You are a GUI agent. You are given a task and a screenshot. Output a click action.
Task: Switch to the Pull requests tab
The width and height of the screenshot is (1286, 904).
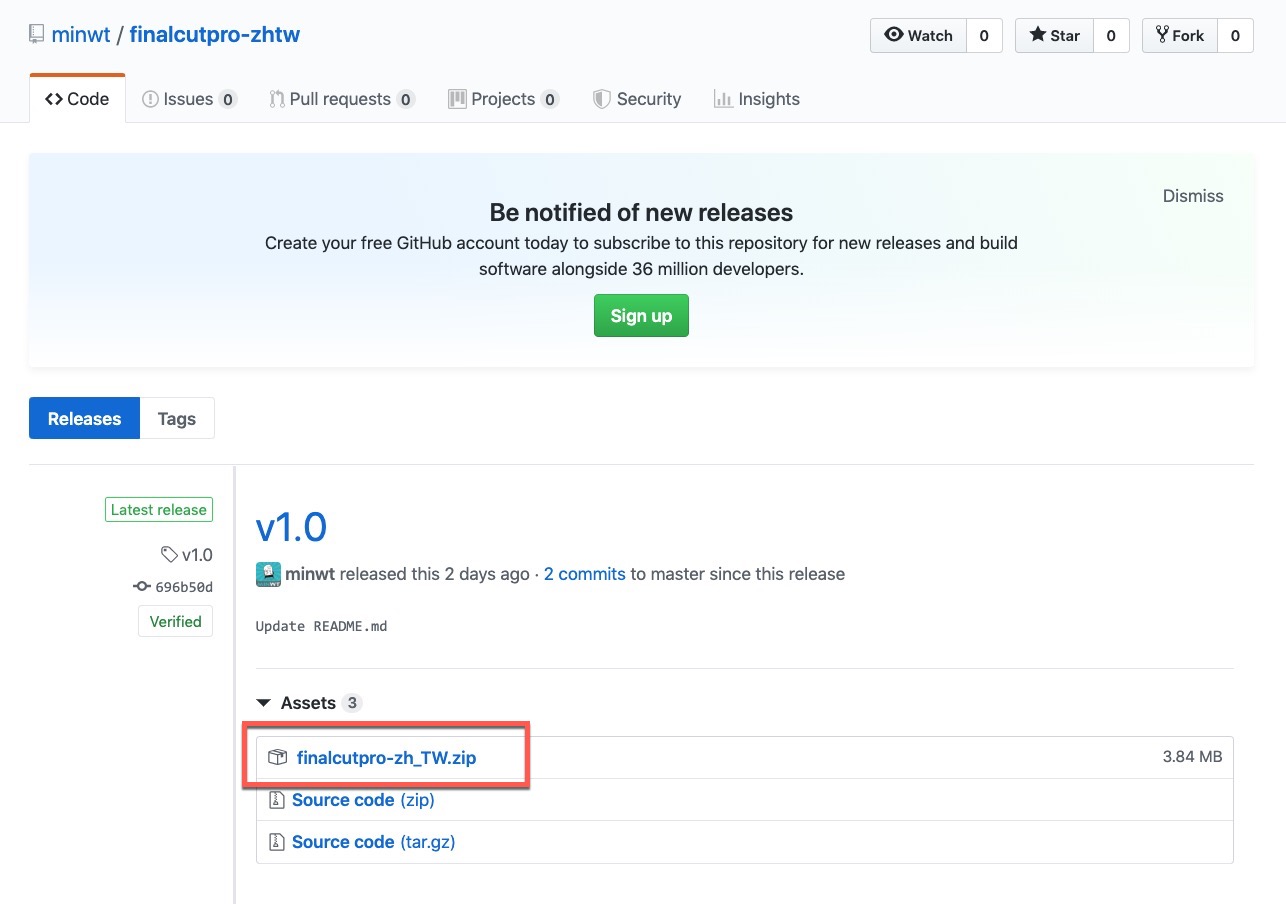(340, 99)
